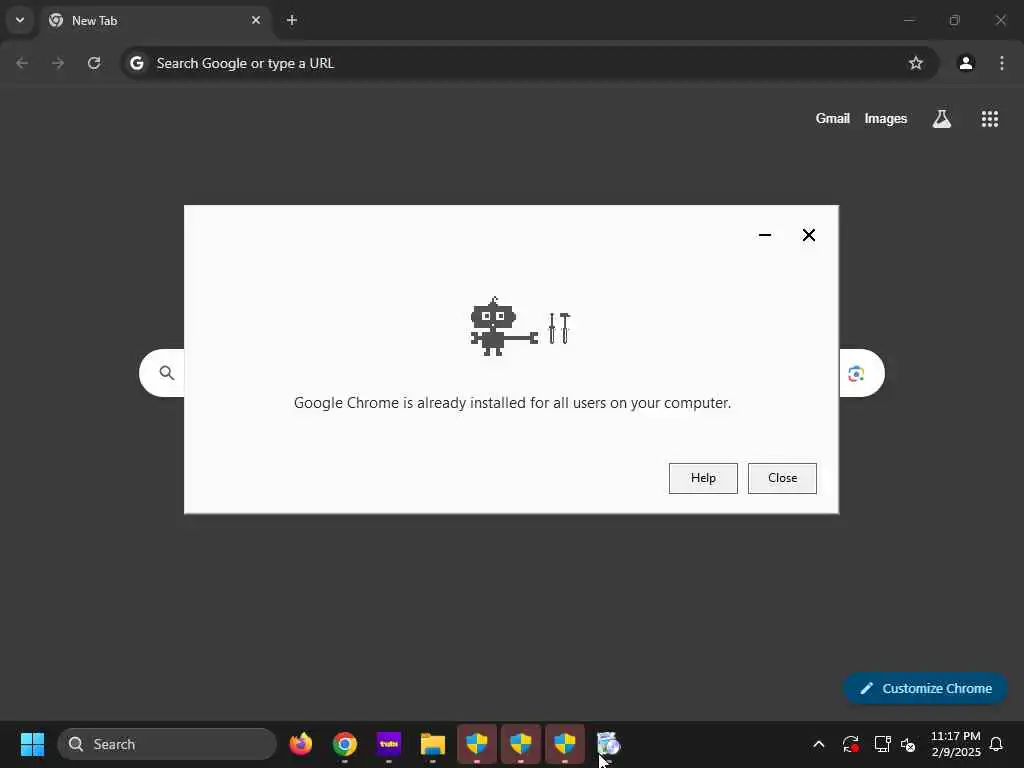The height and width of the screenshot is (768, 1024).
Task: Click Customize Chrome button
Action: [x=925, y=688]
